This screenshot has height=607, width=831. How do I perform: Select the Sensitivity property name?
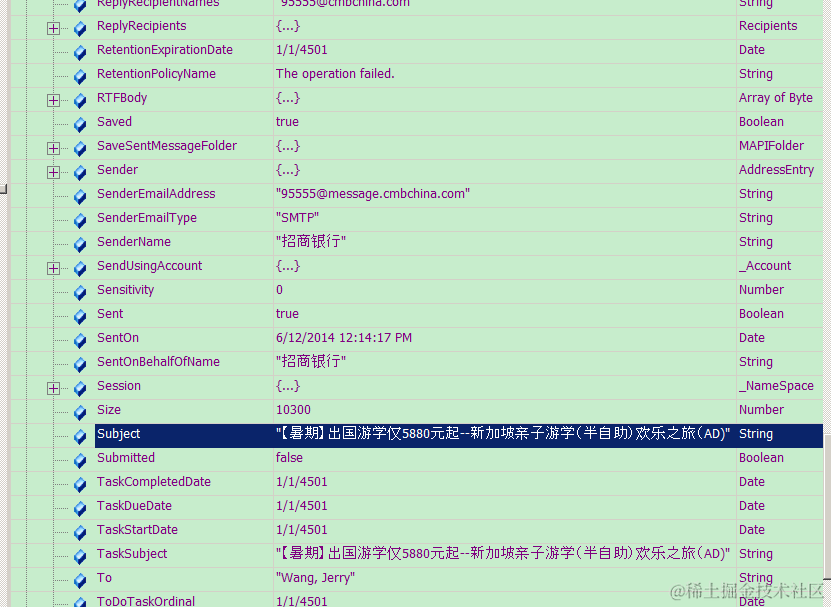pyautogui.click(x=126, y=290)
